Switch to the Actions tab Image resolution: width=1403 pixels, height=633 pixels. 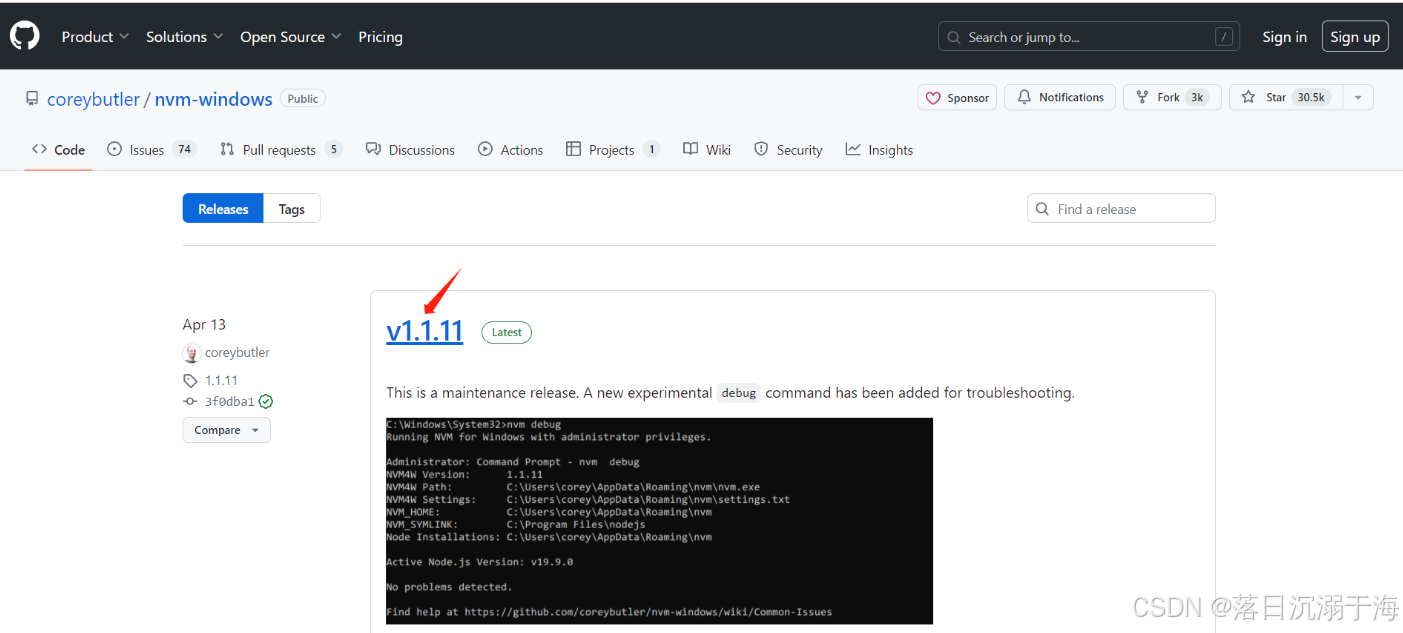510,150
